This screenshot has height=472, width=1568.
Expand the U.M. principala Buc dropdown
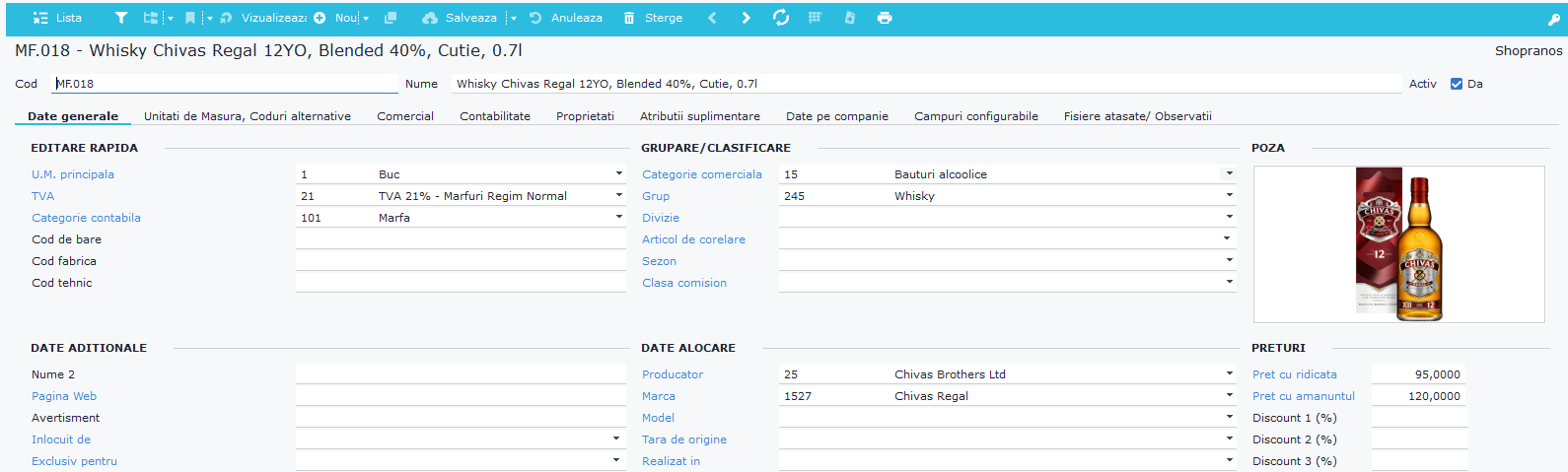619,173
